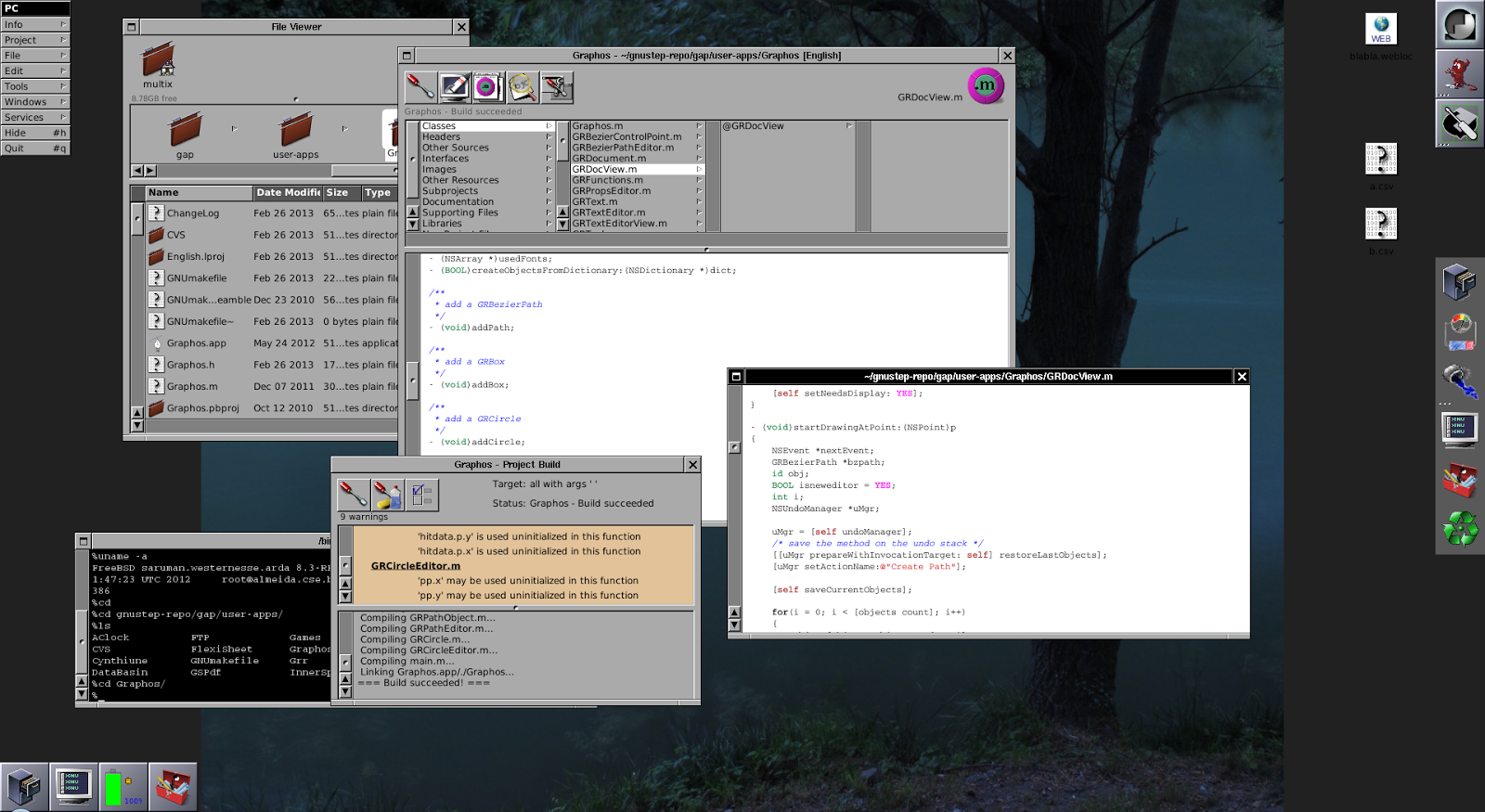Screen dimensions: 1485x812
Task: Select Graphos.pbproj row in File Viewer
Action: coord(272,408)
